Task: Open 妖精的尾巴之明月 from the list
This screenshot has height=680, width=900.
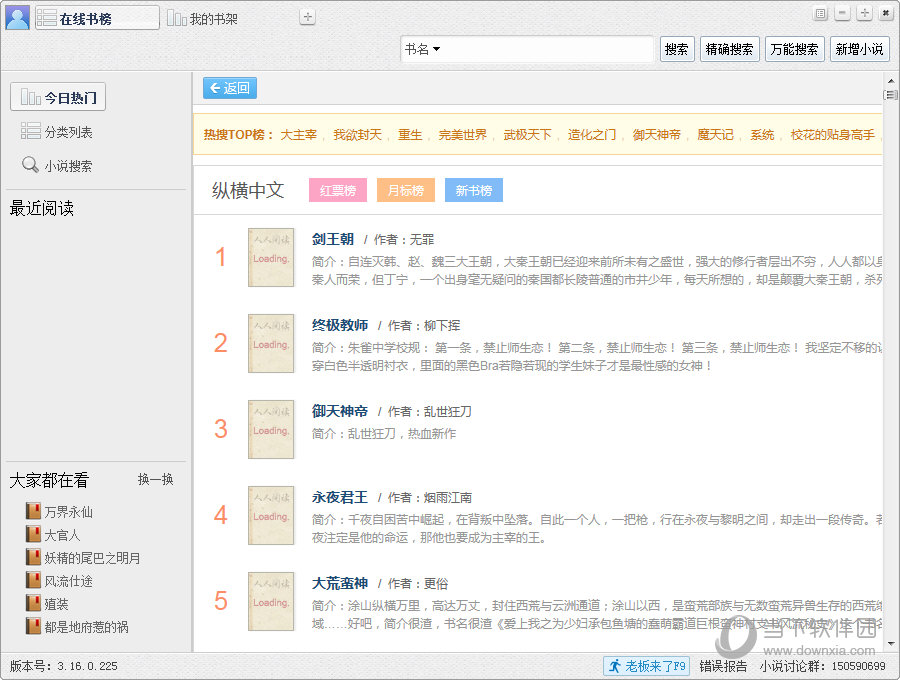Action: click(92, 558)
